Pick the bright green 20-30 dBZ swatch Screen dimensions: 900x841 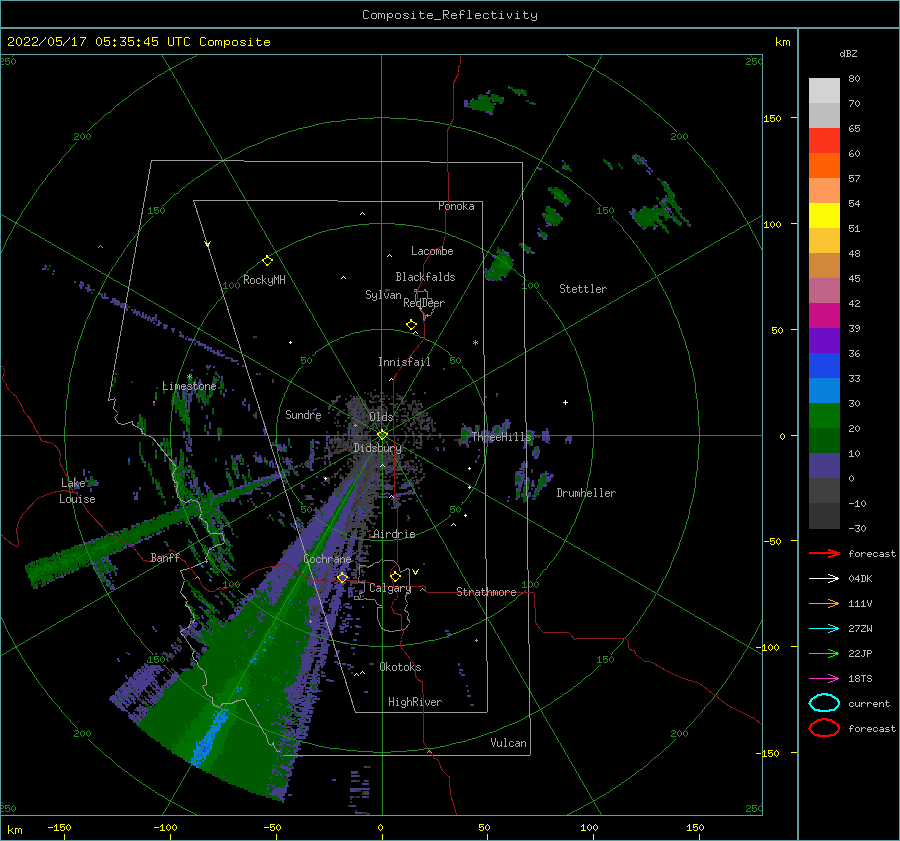[x=824, y=416]
